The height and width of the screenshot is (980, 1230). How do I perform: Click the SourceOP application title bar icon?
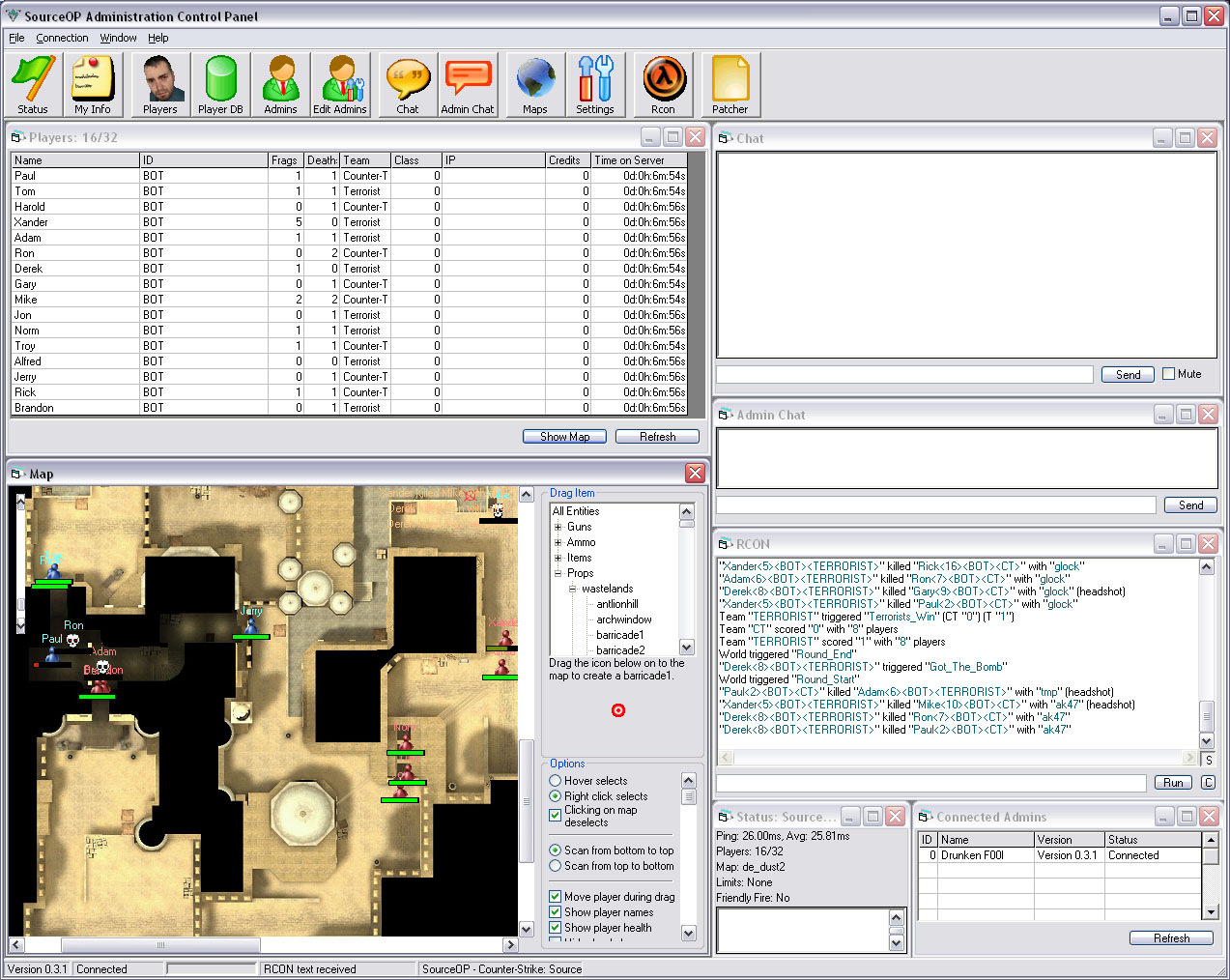[x=13, y=15]
